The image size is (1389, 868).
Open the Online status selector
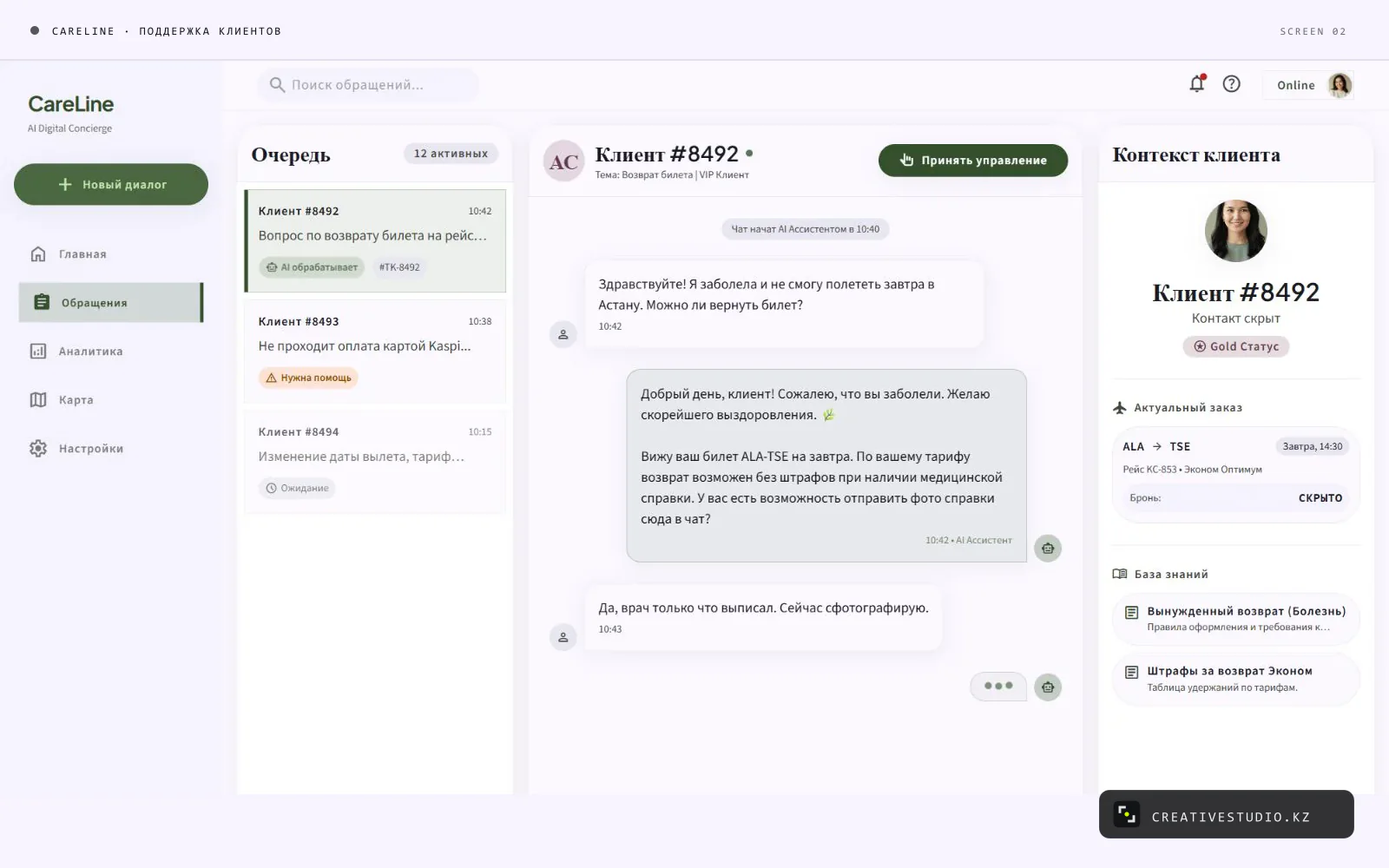[1308, 85]
